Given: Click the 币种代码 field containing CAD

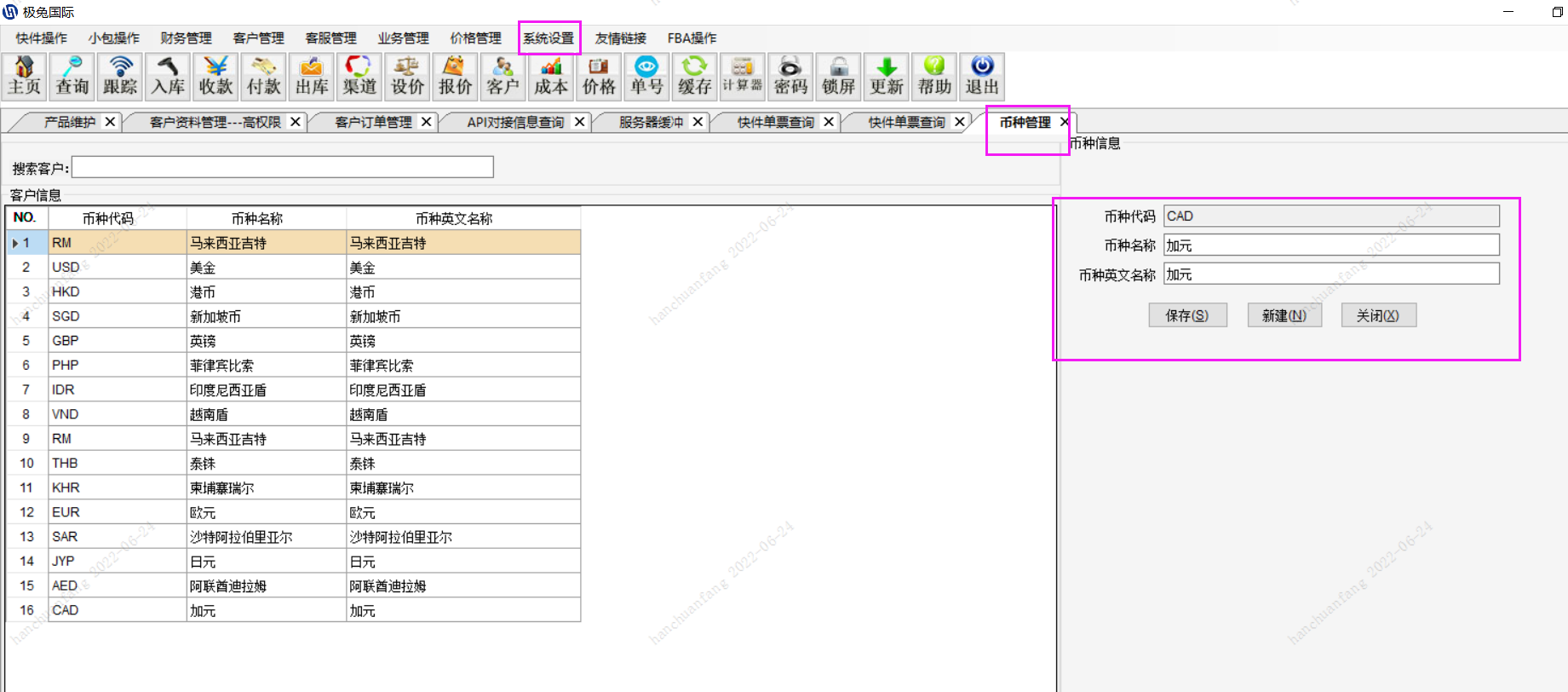Looking at the screenshot, I should point(1331,216).
